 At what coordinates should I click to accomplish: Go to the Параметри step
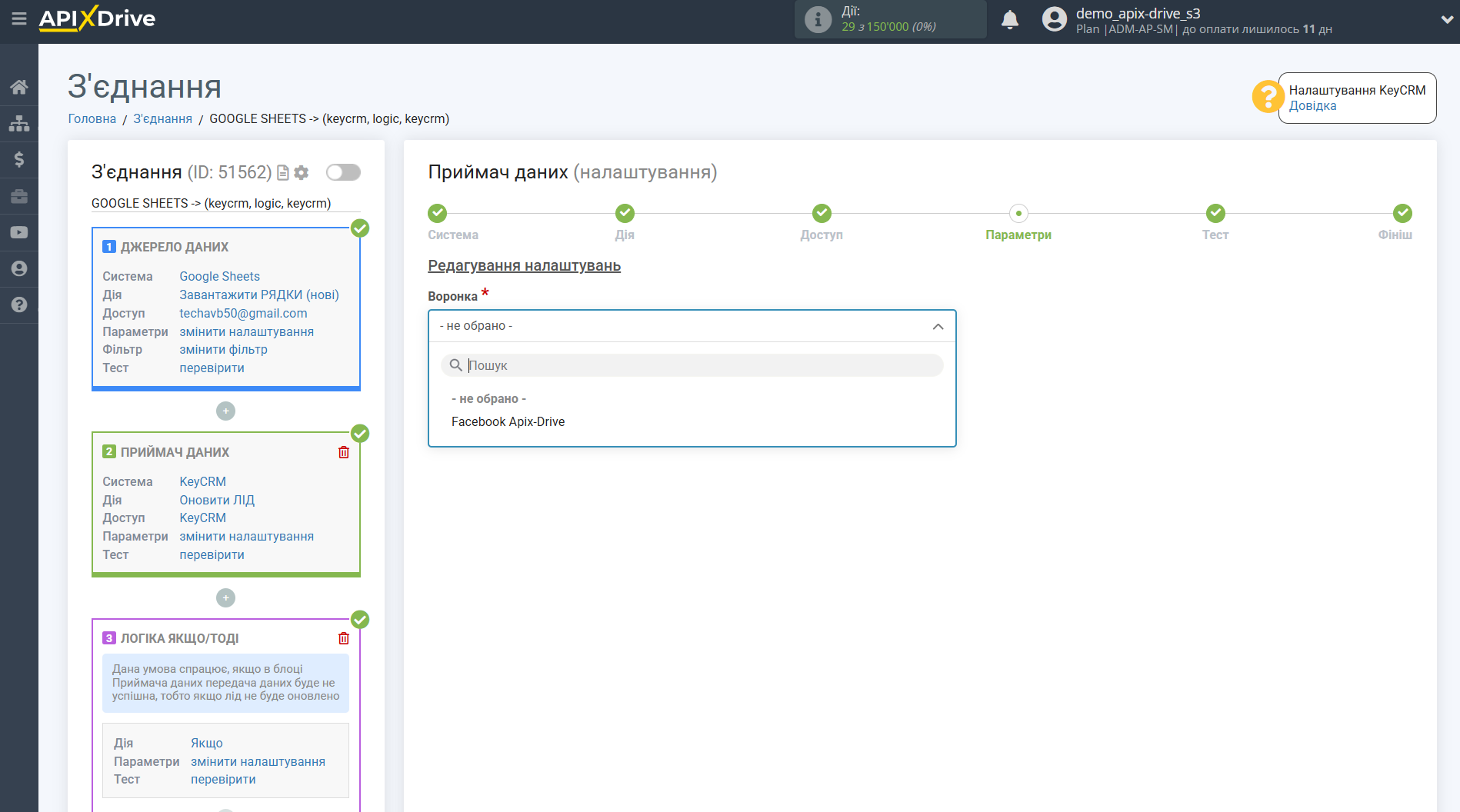click(x=1018, y=213)
